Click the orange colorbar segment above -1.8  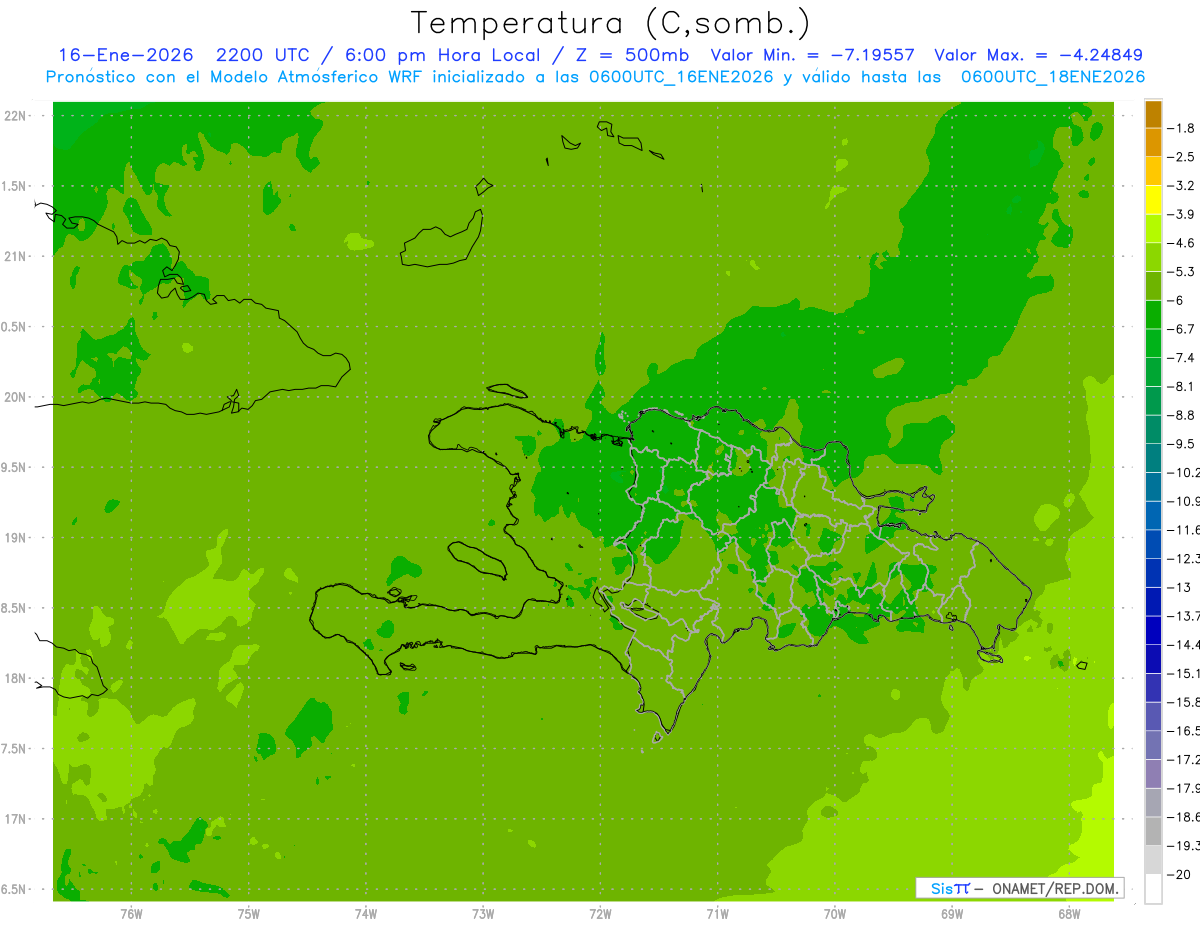click(1153, 114)
